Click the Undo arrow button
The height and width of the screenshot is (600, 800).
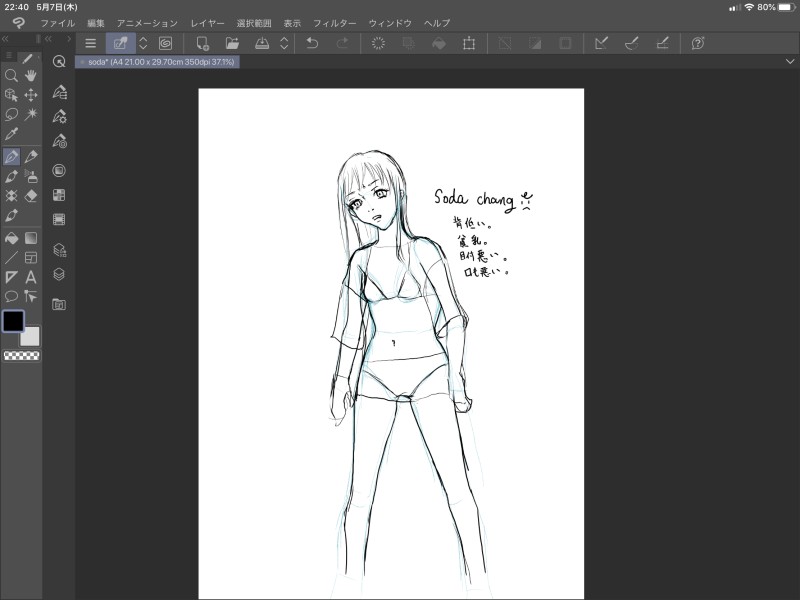[x=312, y=43]
